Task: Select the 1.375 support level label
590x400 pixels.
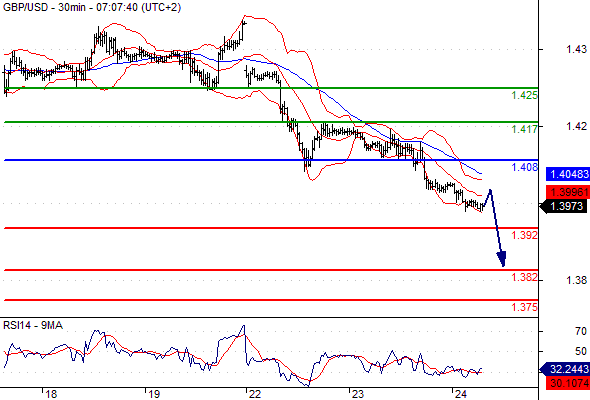Action: 525,307
